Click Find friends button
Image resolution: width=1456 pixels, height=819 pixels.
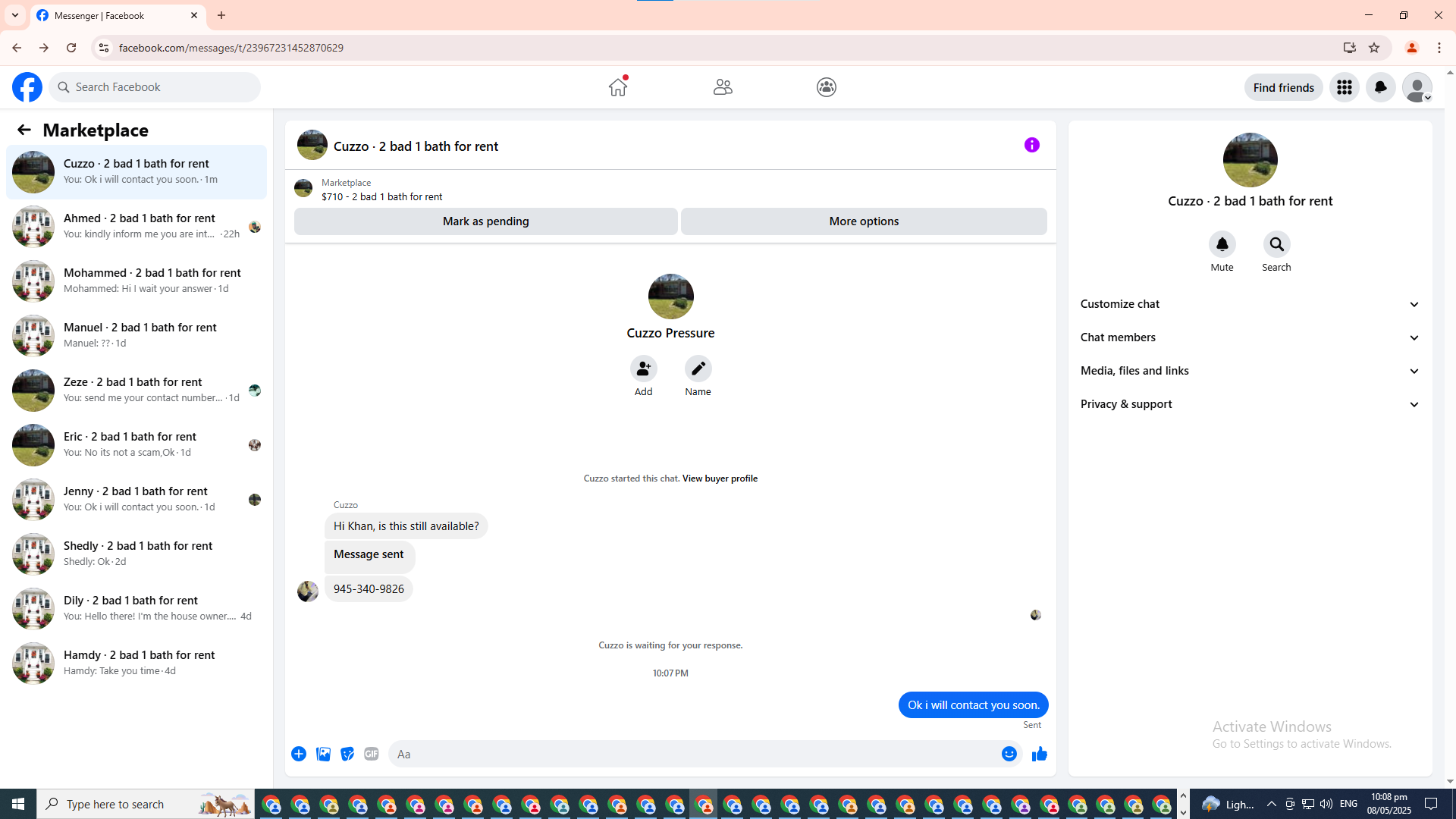[x=1284, y=88]
